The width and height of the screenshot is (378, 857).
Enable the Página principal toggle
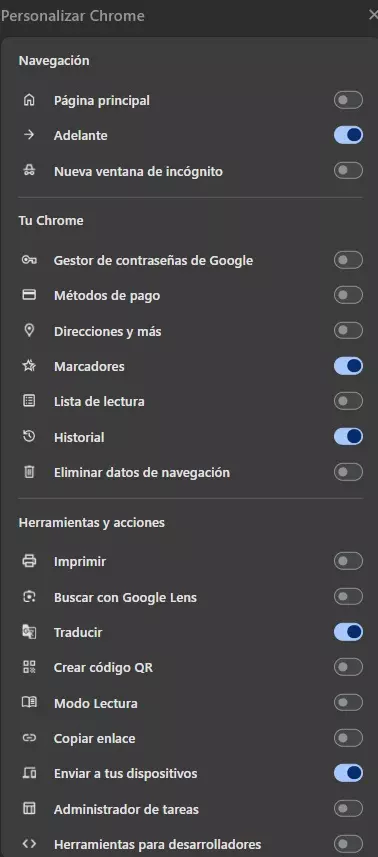349,100
